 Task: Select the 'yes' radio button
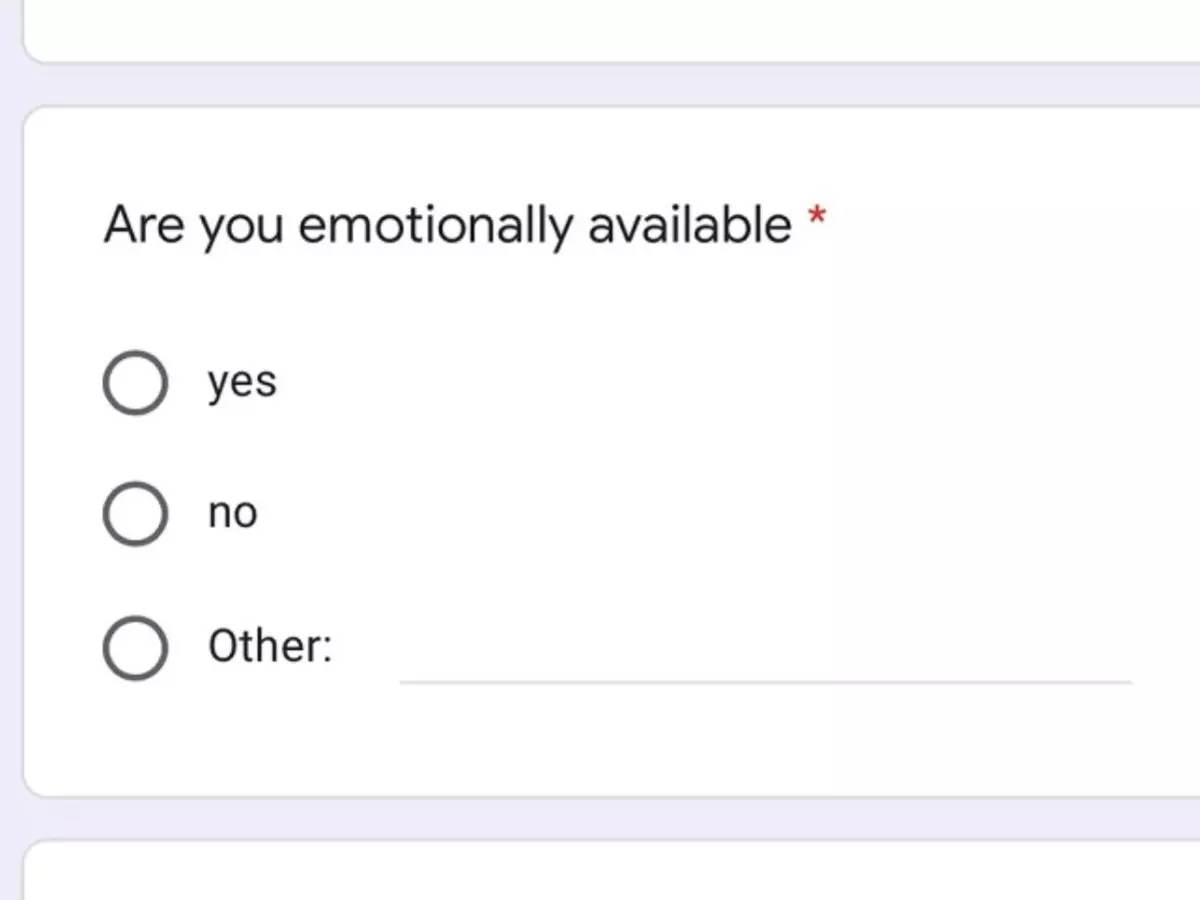[135, 383]
